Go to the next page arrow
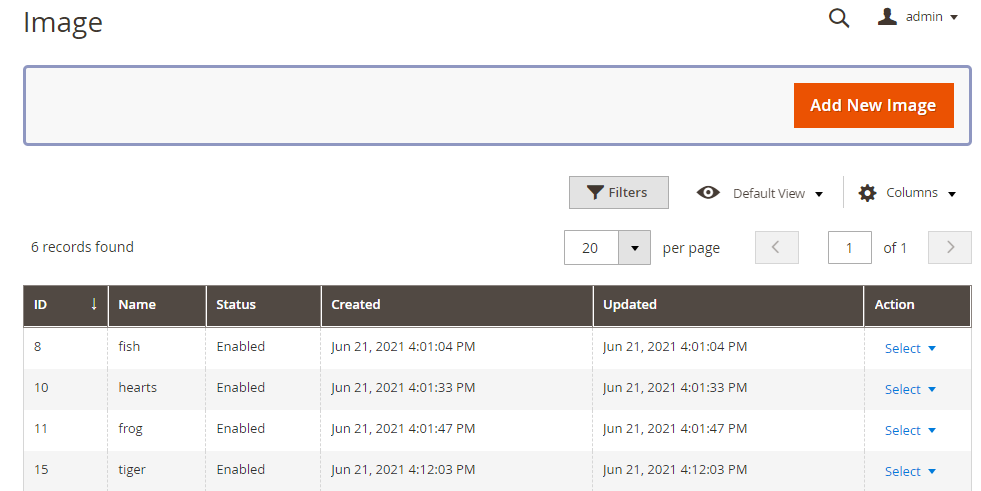Screen dimensions: 981x491 pos(950,248)
